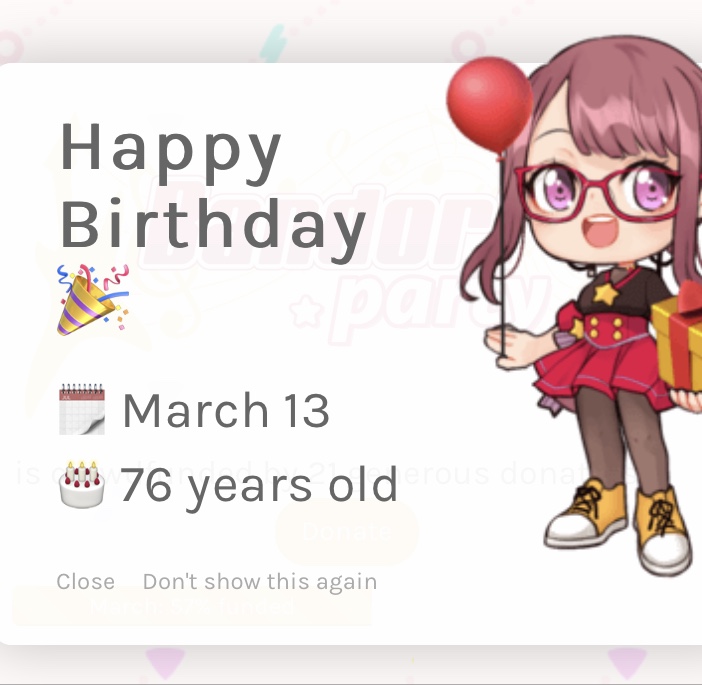Click the gold star badge on the outfit
702x685 pixels.
point(605,294)
